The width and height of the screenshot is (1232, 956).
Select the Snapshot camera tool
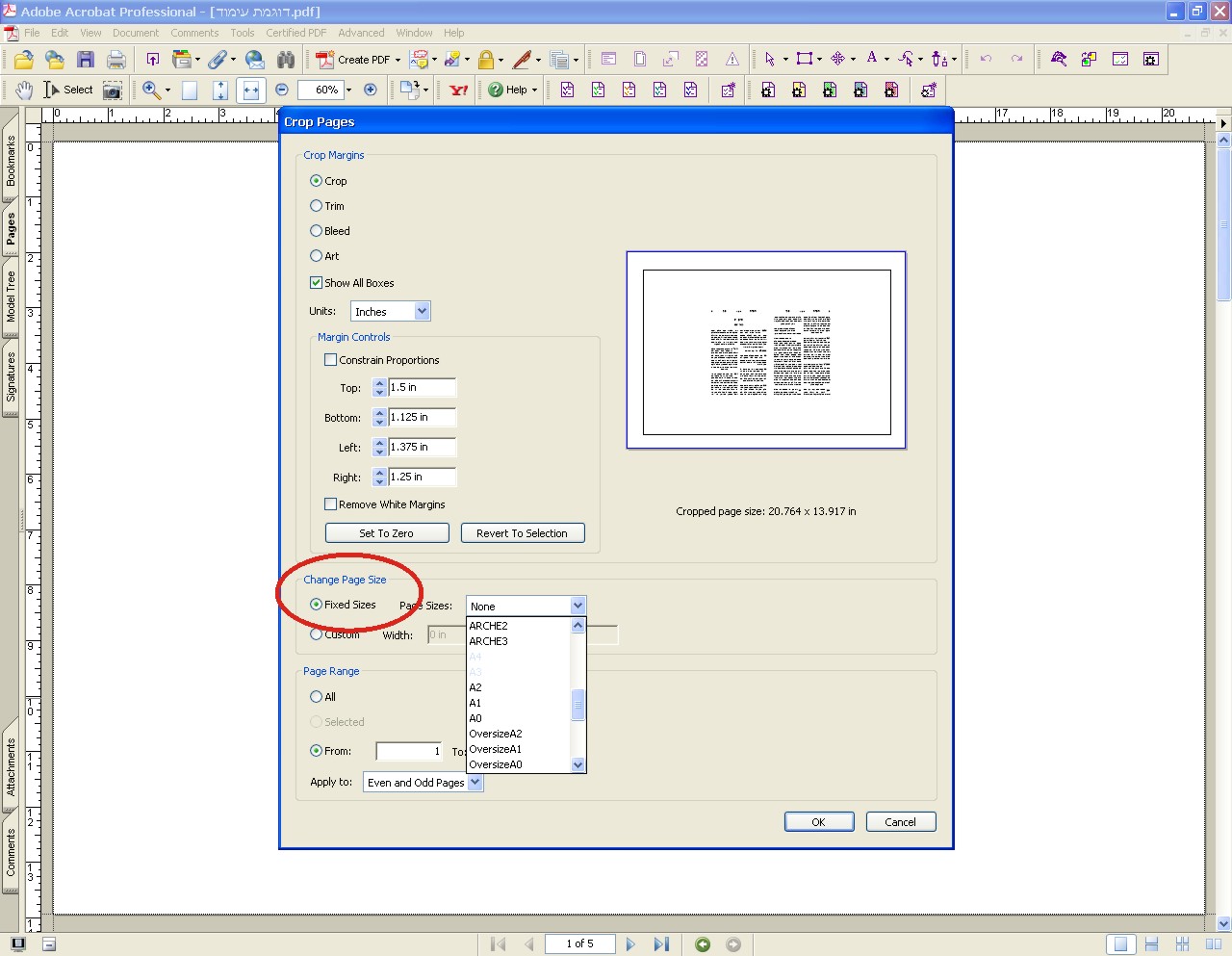(x=113, y=90)
